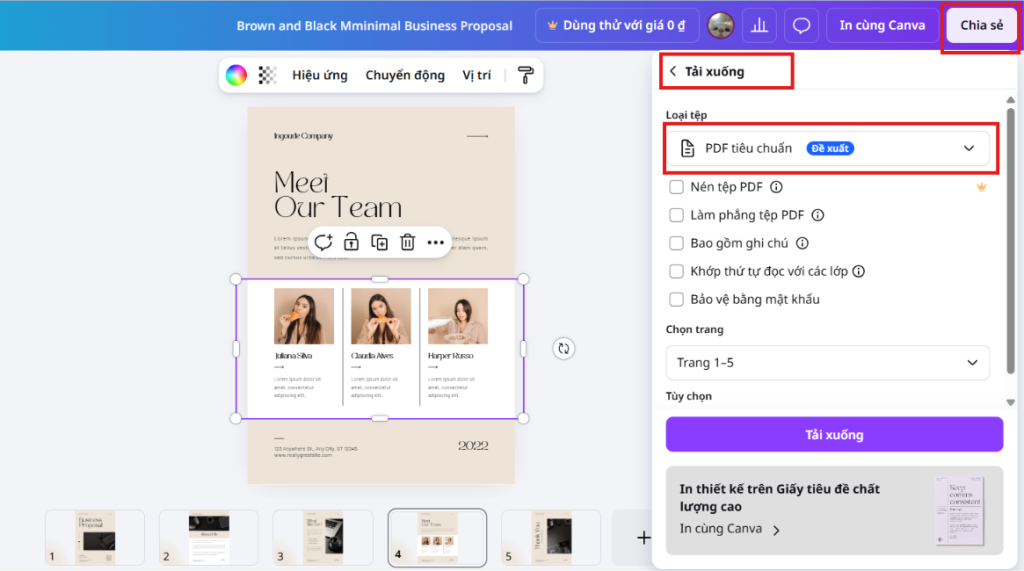Enable the Làm phẳng tệp PDF checkbox
The image size is (1024, 571).
677,215
